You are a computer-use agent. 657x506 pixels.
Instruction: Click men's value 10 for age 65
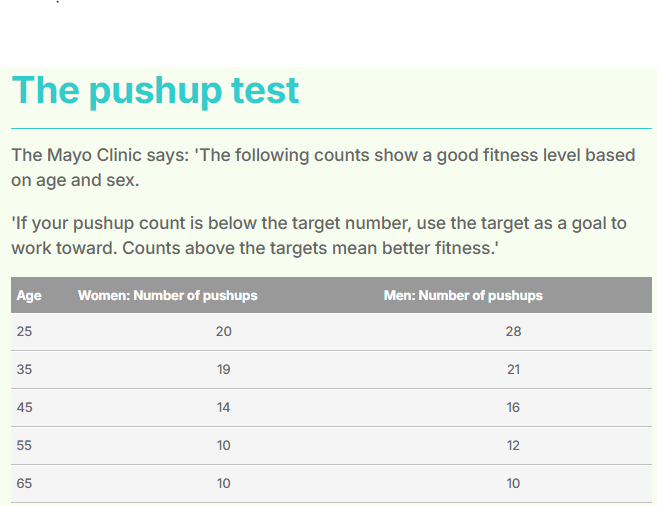coord(513,483)
